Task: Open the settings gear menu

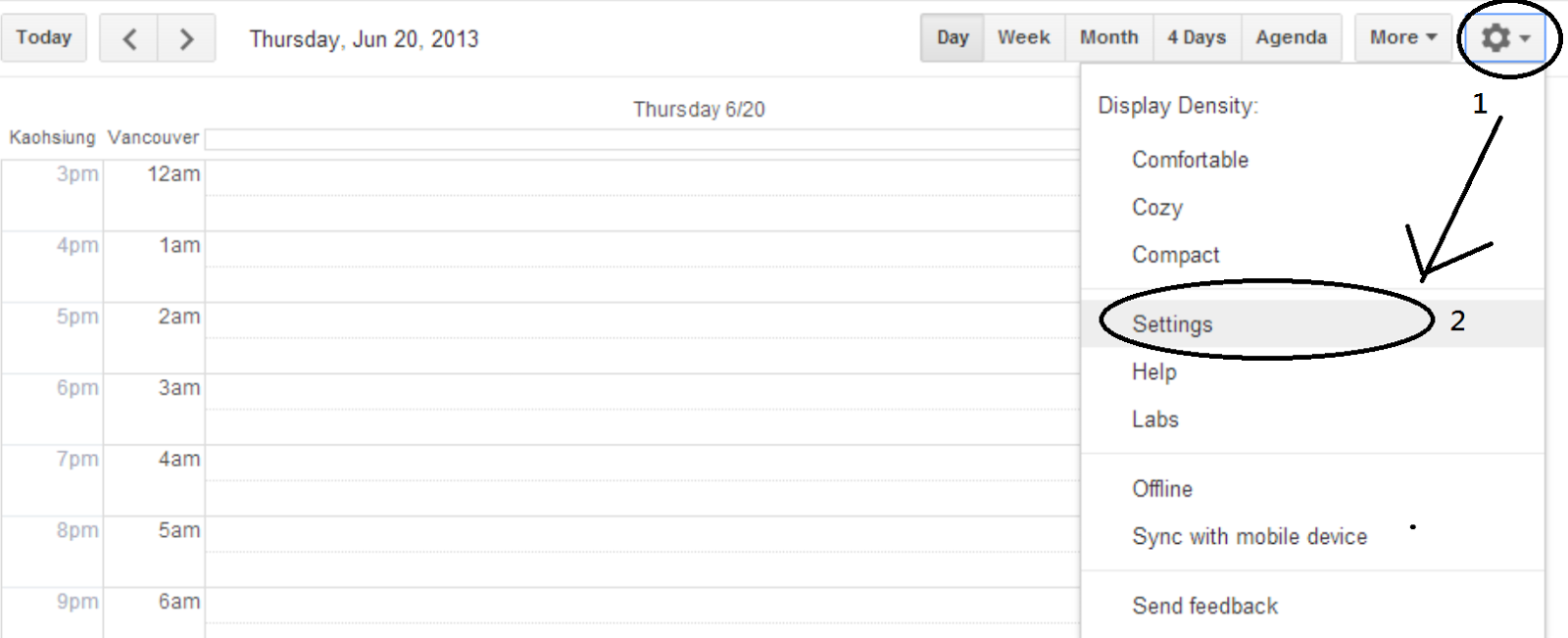Action: coord(1494,37)
